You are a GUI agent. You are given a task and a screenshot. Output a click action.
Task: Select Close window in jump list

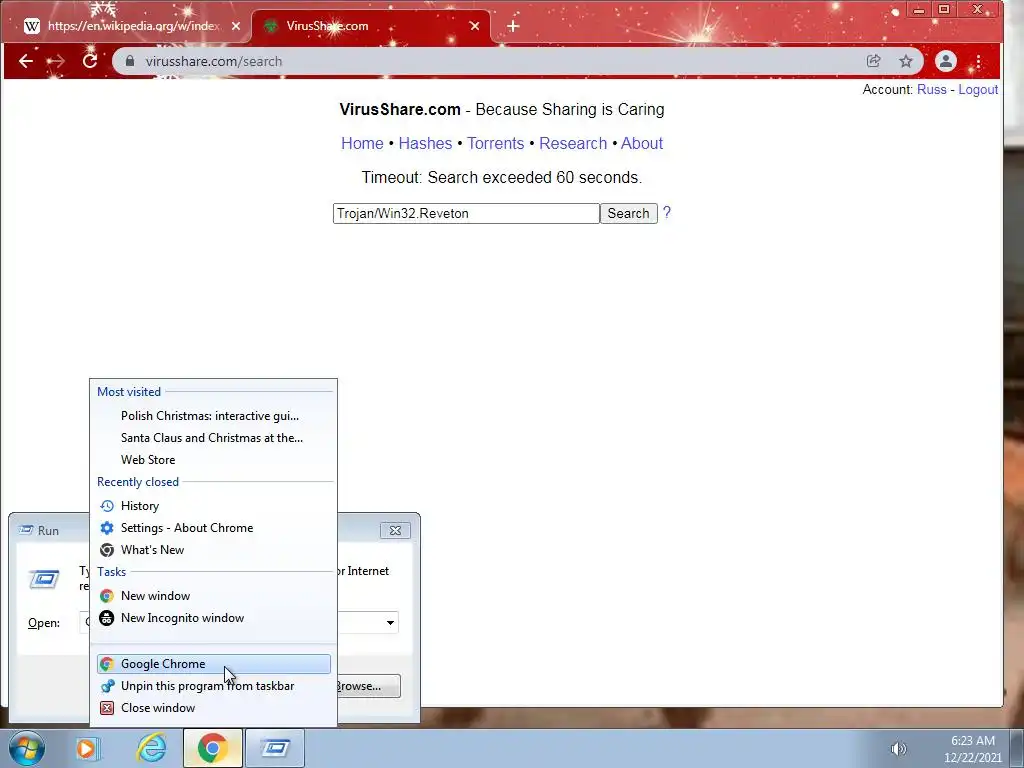214,708
